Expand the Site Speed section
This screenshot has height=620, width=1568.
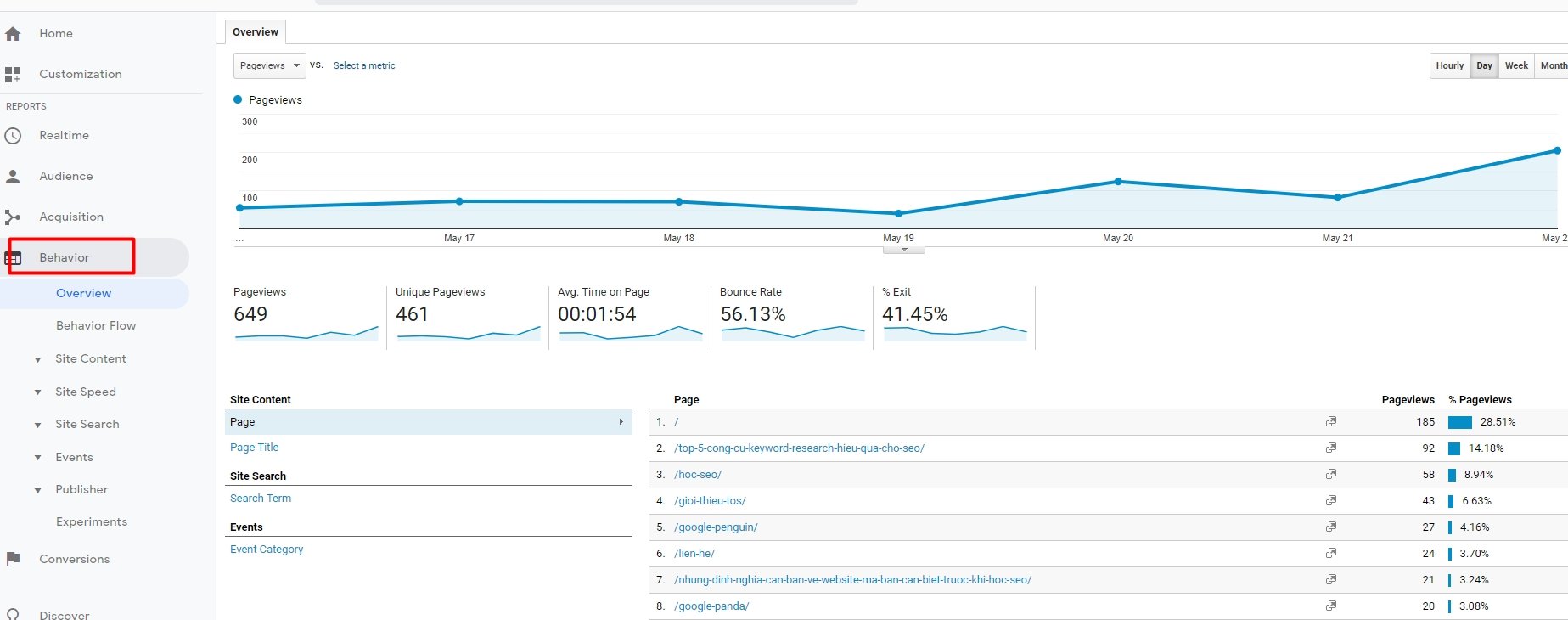85,392
